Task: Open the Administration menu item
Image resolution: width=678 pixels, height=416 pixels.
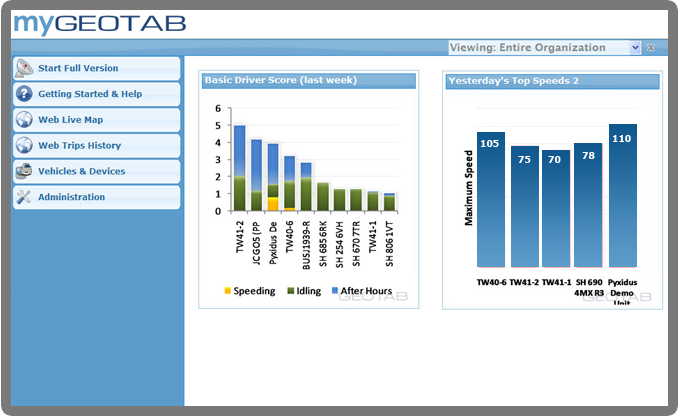Action: point(71,198)
